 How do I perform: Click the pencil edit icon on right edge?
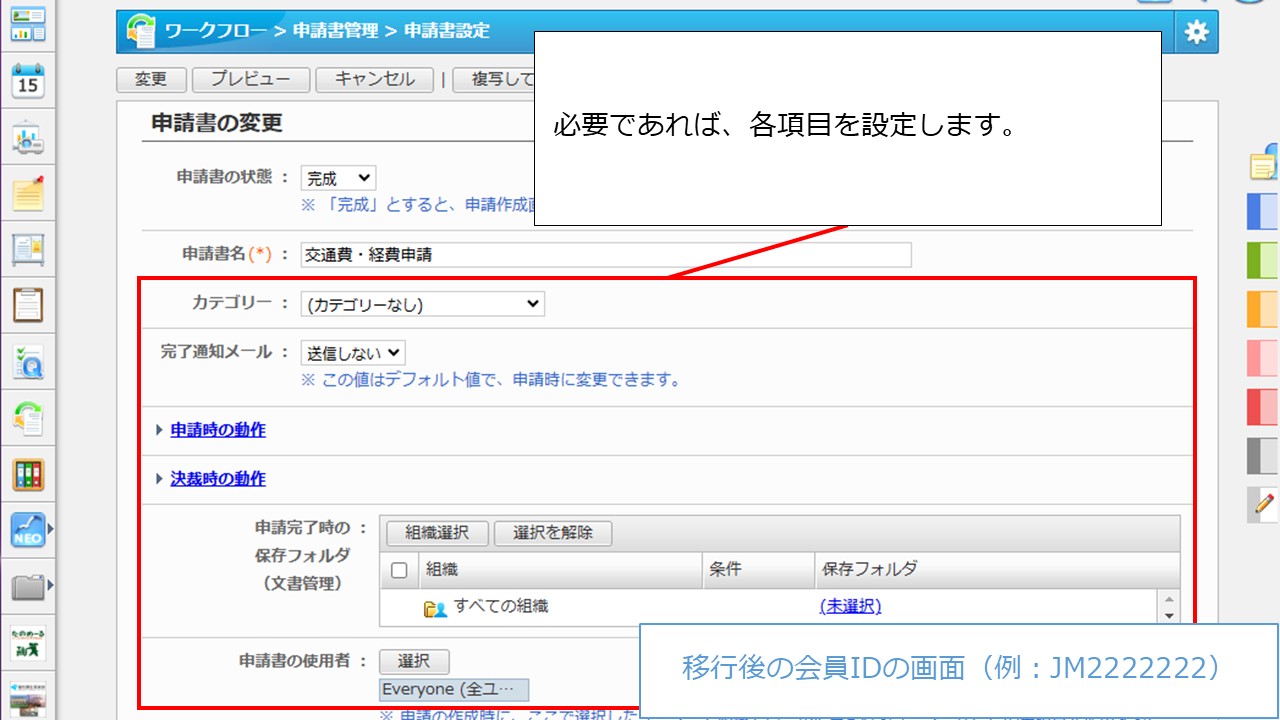point(1265,503)
